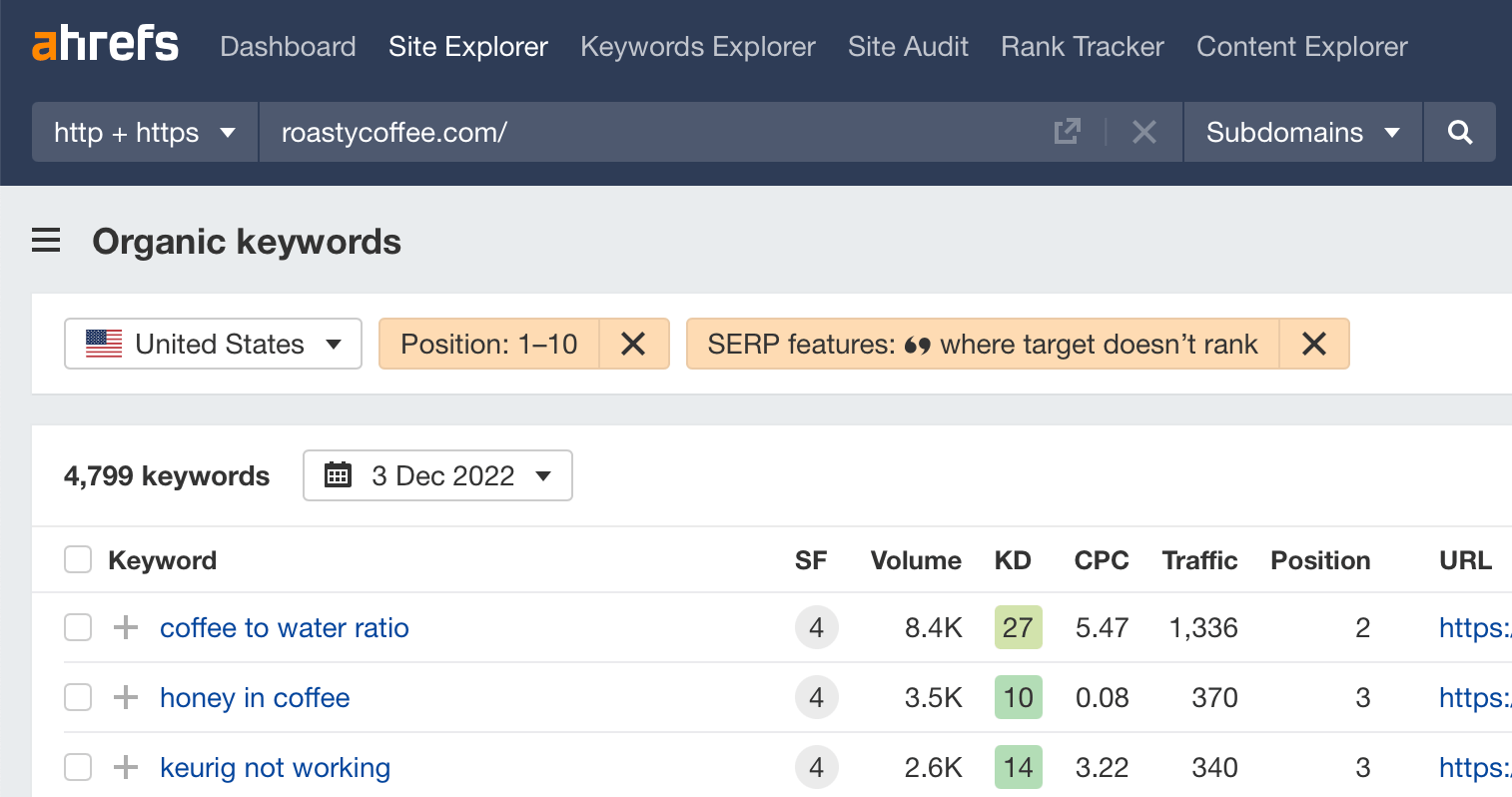Open the United States country dropdown
This screenshot has height=797, width=1512.
[x=213, y=344]
